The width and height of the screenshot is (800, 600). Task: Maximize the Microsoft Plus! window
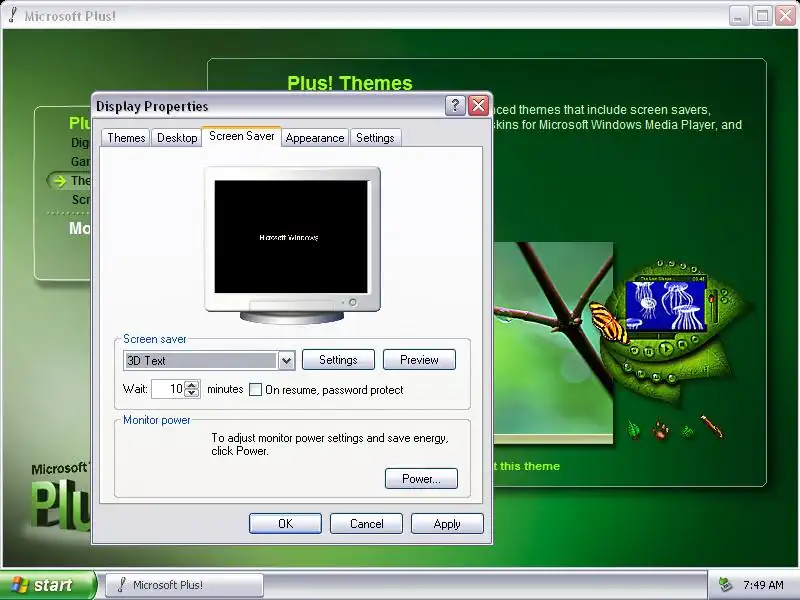click(762, 16)
